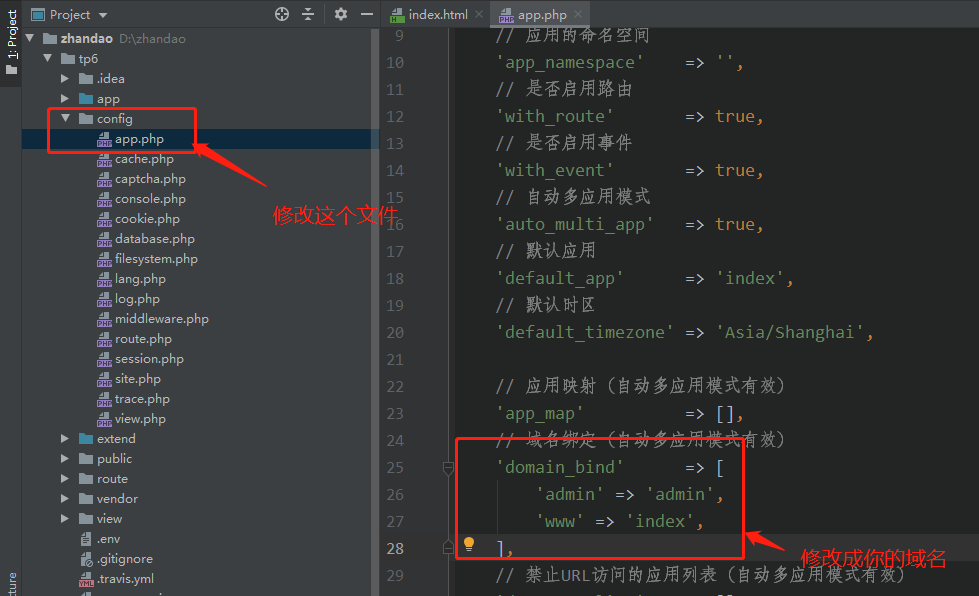Select the app.php editor tab
The height and width of the screenshot is (596, 979).
(541, 14)
